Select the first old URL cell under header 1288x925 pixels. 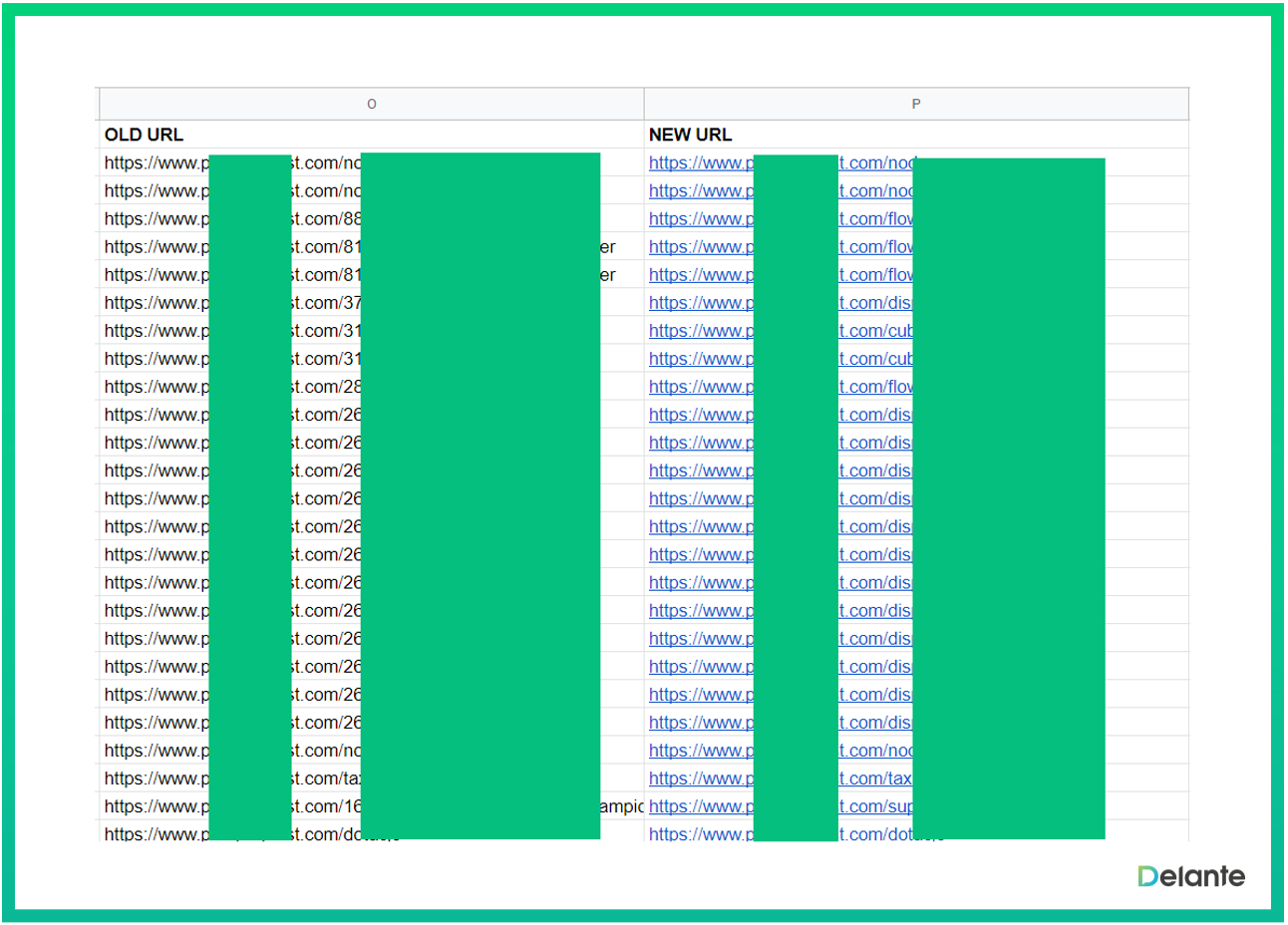[157, 163]
